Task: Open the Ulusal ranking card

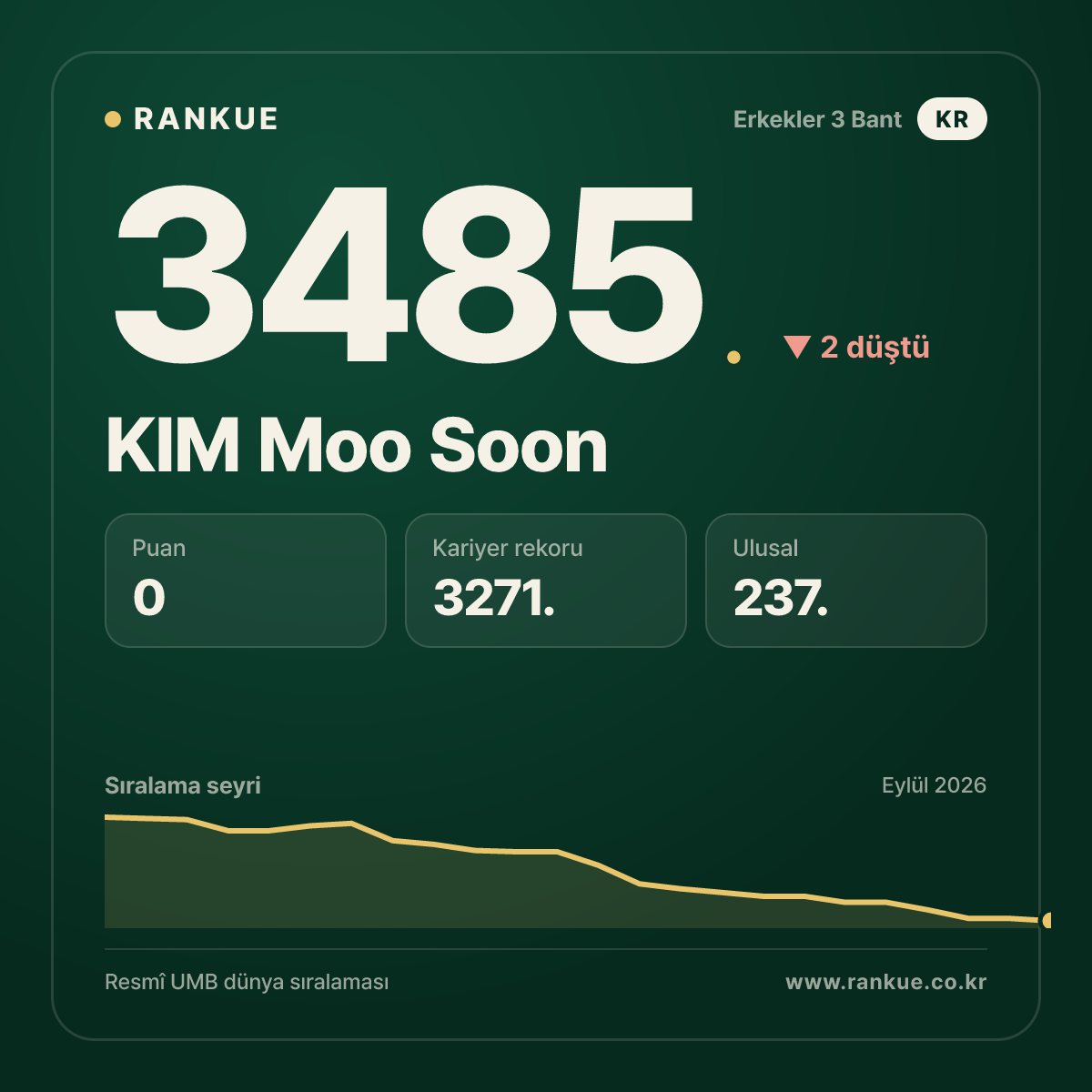Action: click(846, 581)
